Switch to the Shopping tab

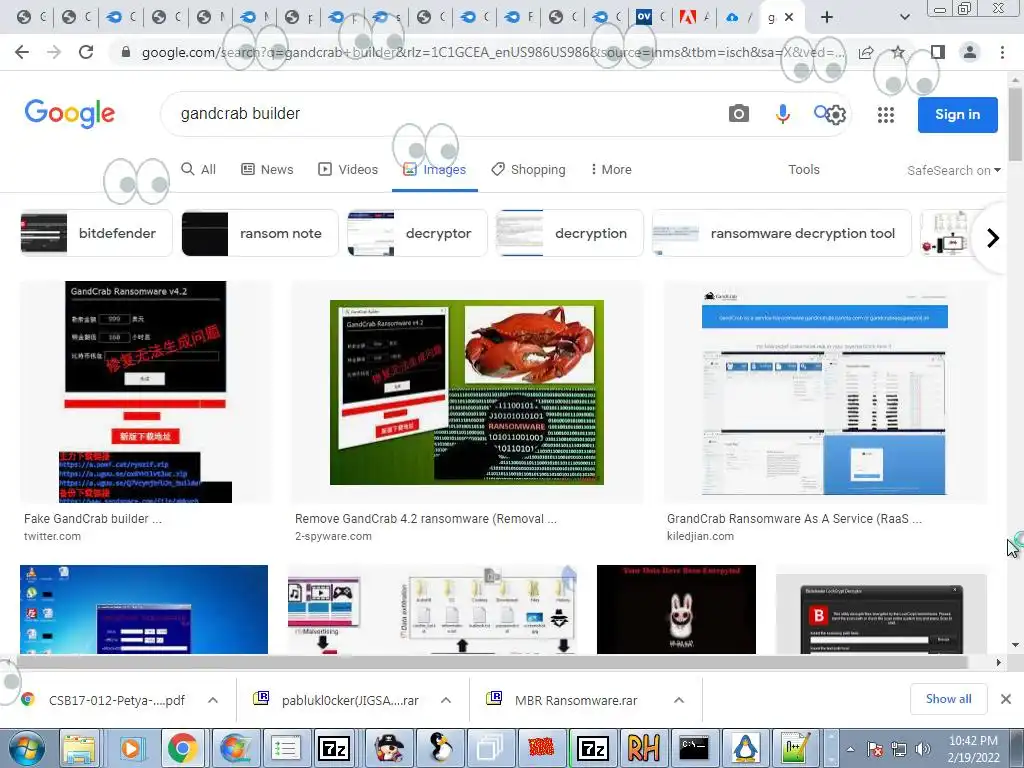coord(528,169)
